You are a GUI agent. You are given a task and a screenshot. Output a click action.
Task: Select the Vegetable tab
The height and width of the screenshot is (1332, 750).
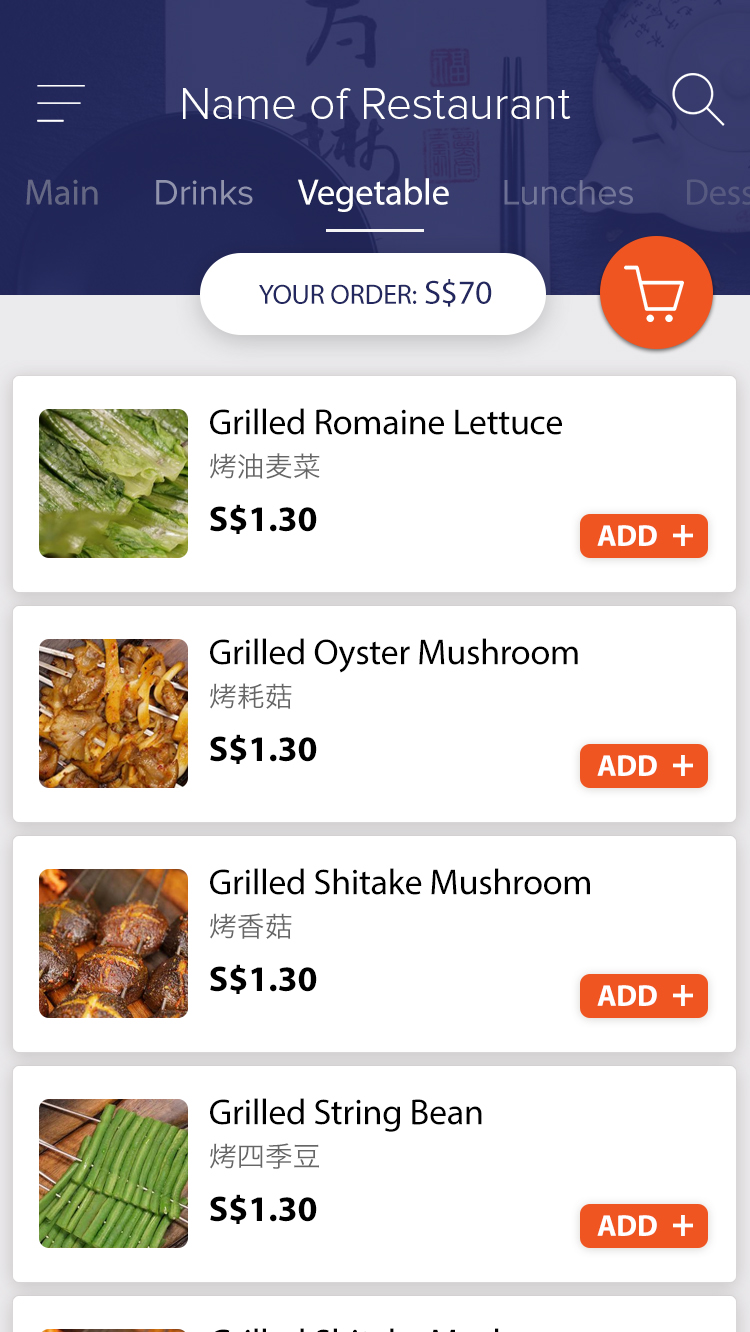coord(374,193)
